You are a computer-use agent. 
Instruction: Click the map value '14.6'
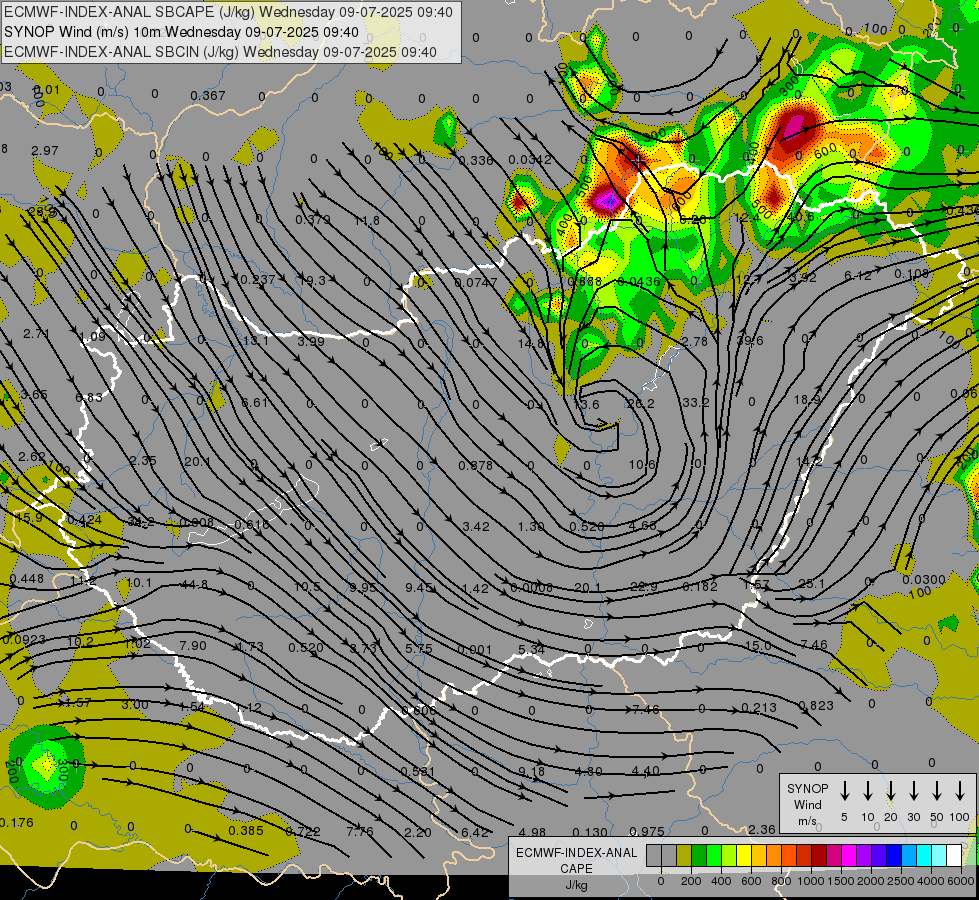(x=531, y=343)
